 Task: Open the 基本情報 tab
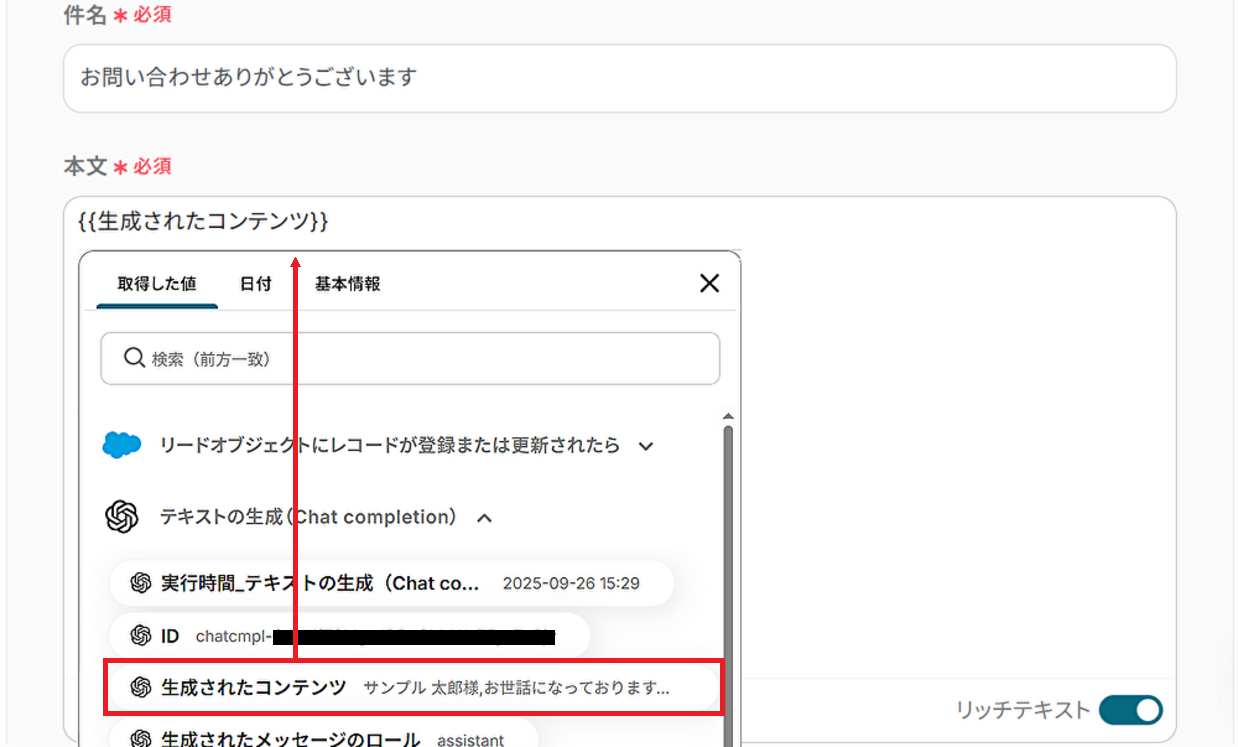point(347,283)
